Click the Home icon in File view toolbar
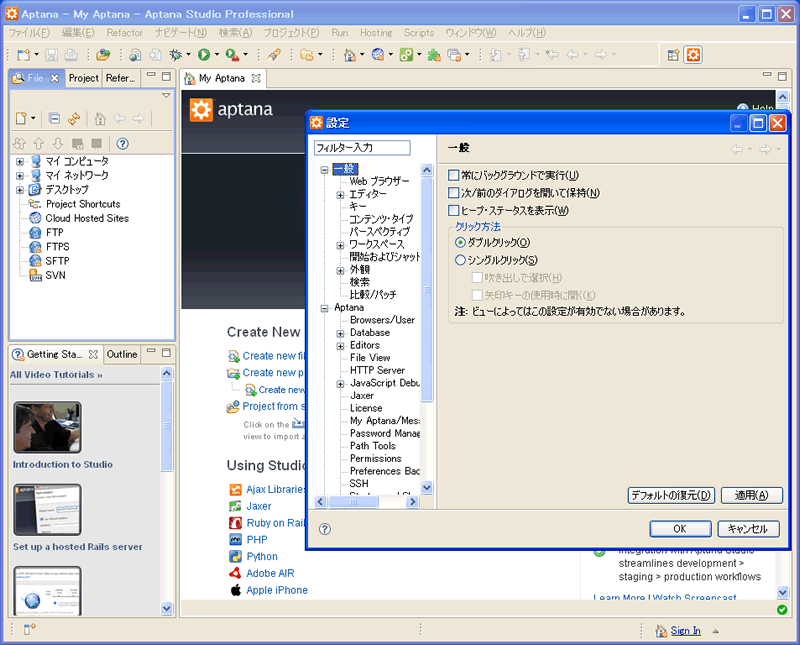The height and width of the screenshot is (645, 800). (100, 118)
